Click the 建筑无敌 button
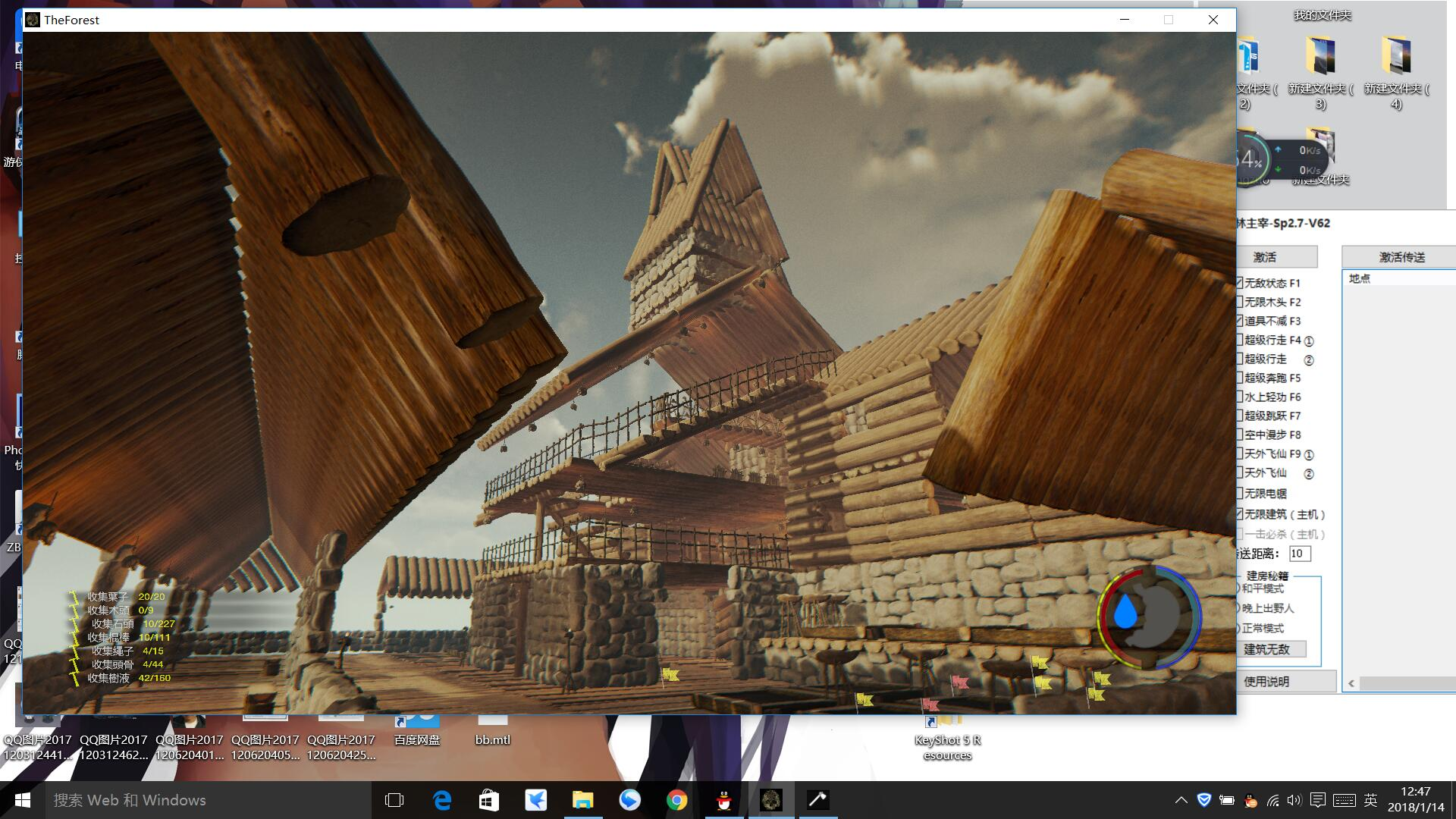 click(1272, 649)
